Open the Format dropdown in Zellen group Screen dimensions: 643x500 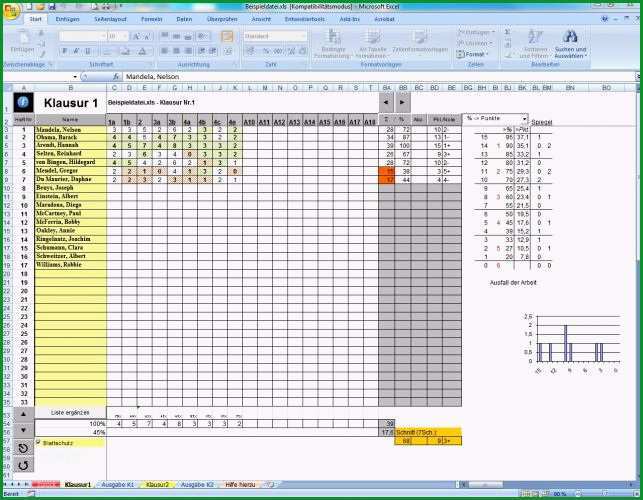(x=473, y=54)
